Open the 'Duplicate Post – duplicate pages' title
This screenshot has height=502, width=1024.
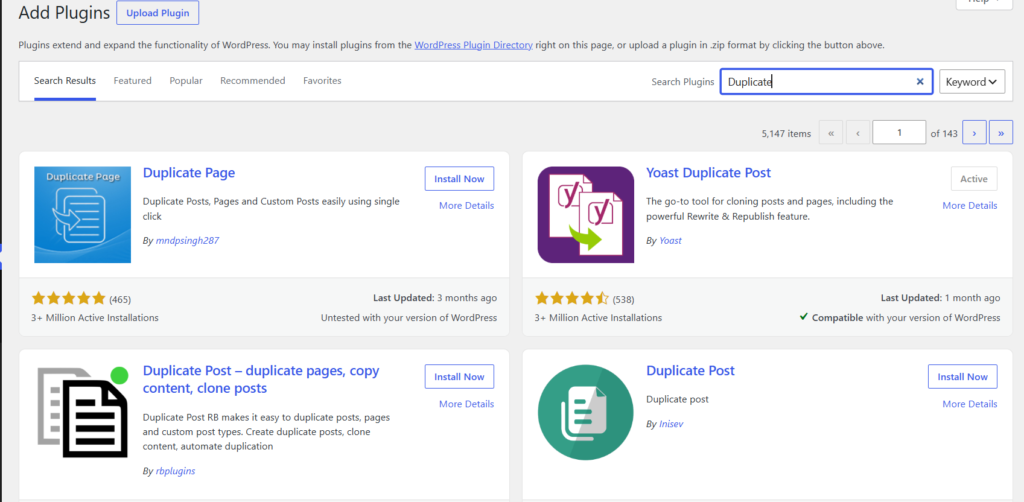point(261,379)
